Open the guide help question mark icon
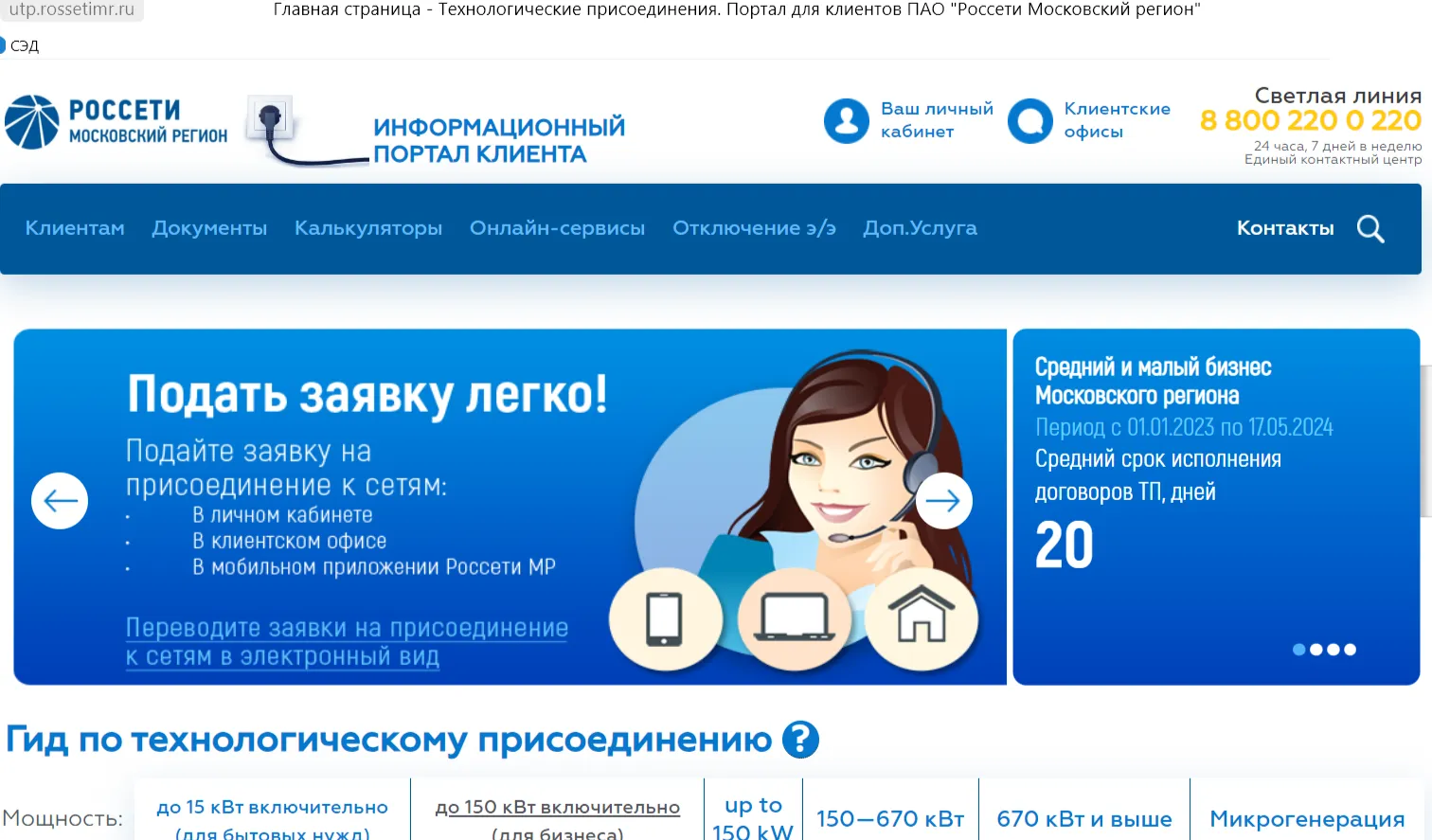Viewport: 1432px width, 840px height. 800,740
